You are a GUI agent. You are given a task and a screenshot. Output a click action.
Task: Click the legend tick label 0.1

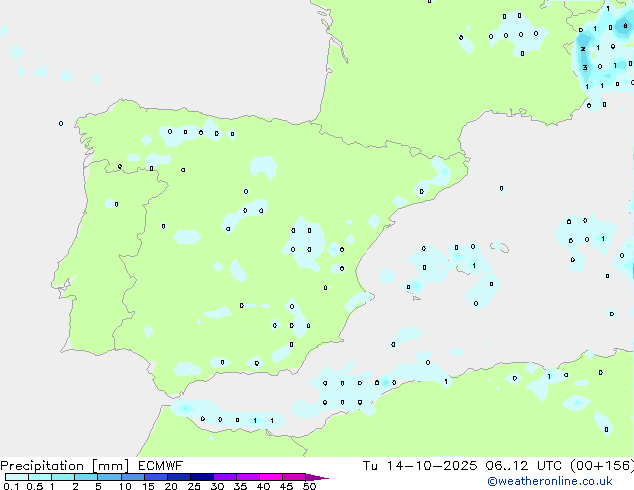point(10,486)
